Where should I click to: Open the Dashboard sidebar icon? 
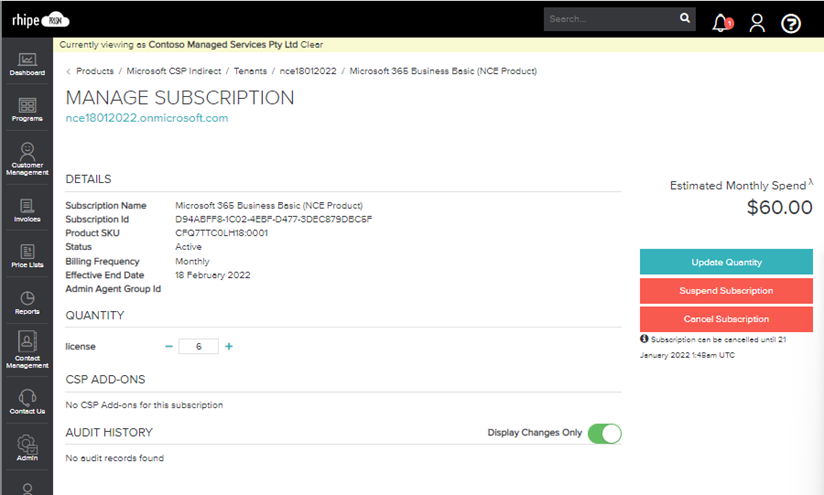coord(27,65)
